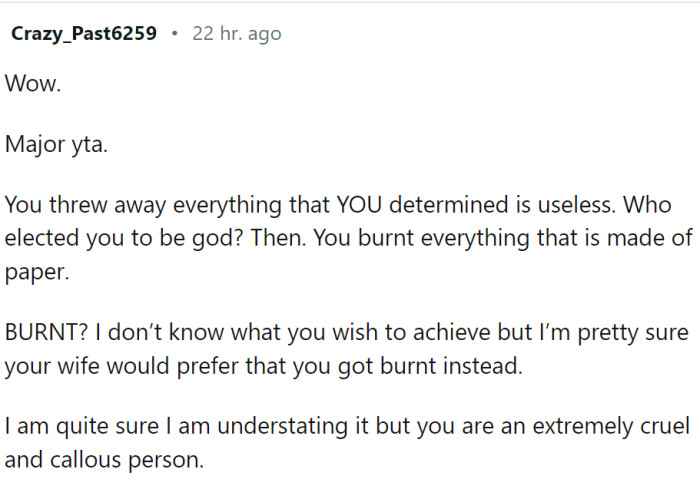Click the "Major yta." line

(x=55, y=144)
